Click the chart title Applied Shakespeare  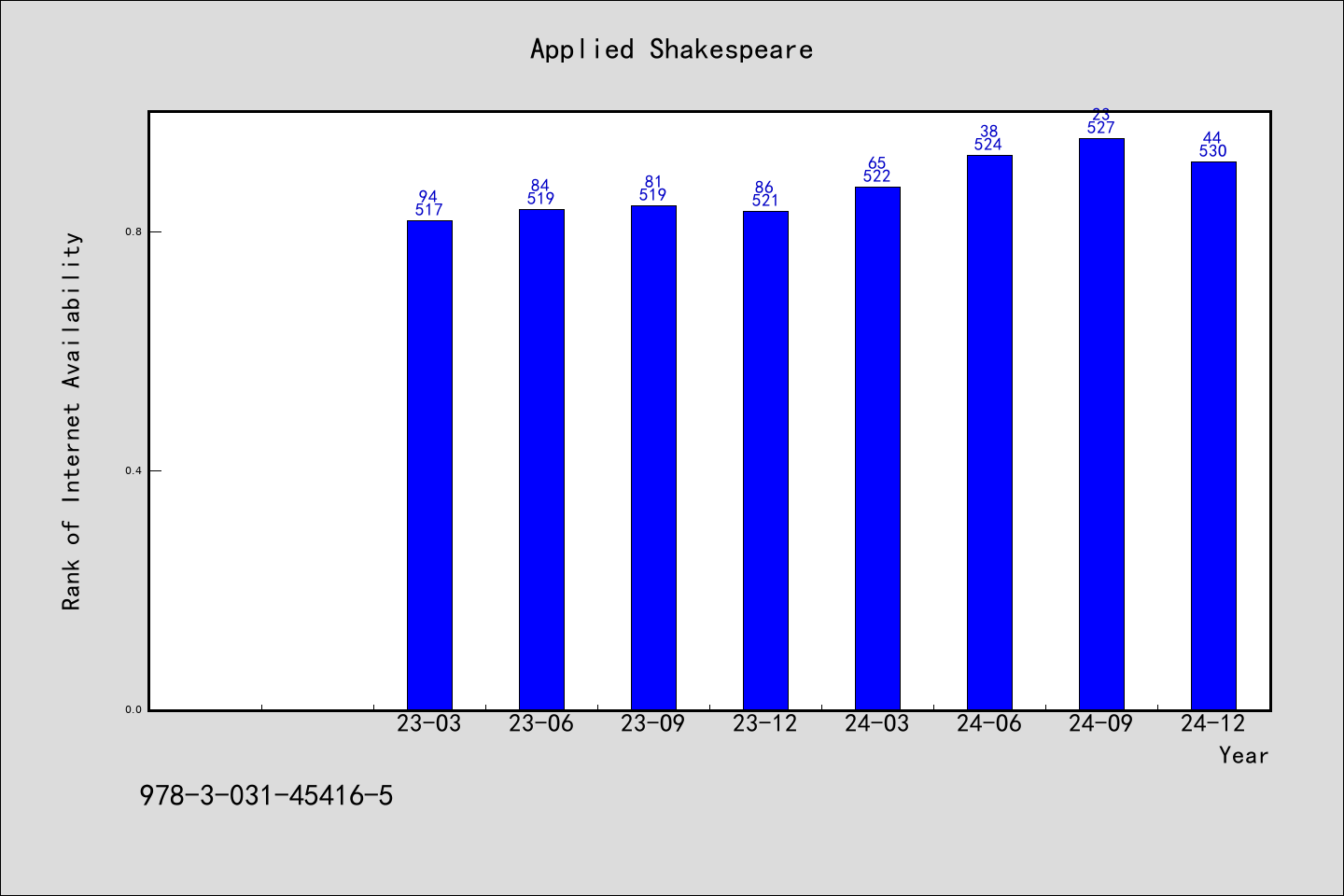(x=671, y=49)
